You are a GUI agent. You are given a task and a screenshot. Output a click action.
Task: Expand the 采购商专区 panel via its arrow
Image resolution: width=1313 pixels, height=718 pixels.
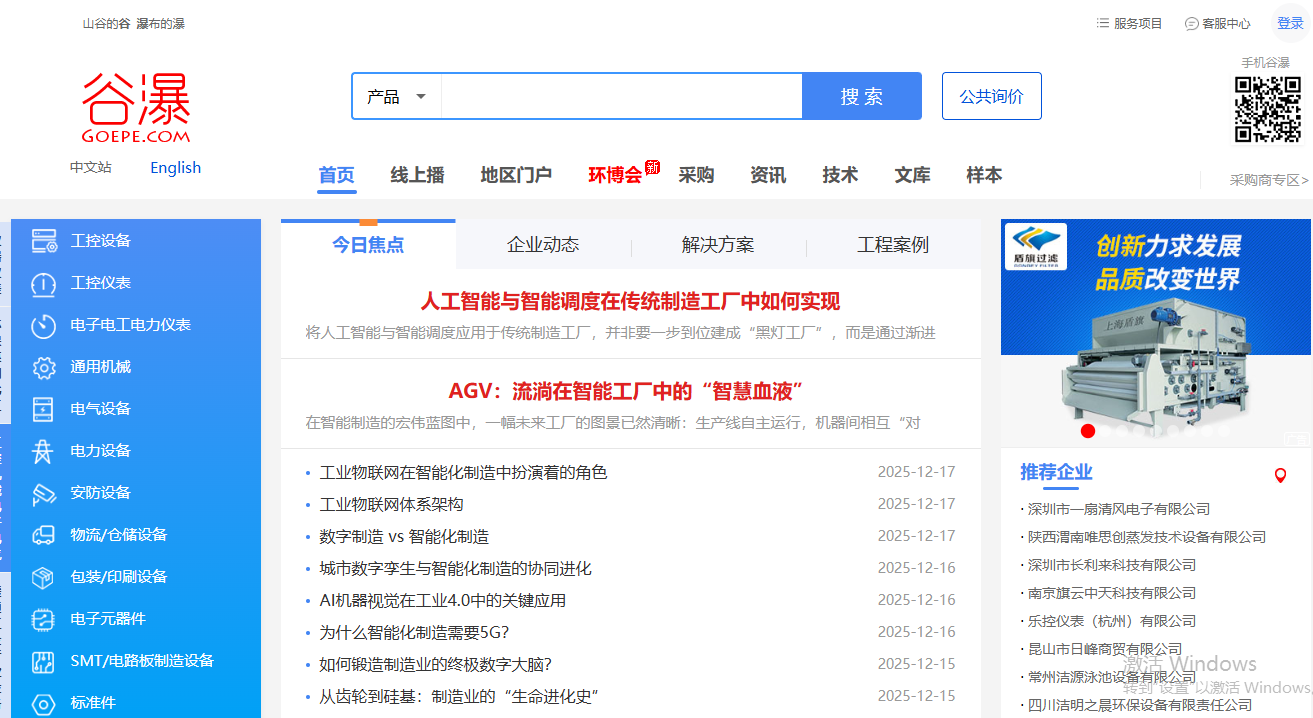1306,180
